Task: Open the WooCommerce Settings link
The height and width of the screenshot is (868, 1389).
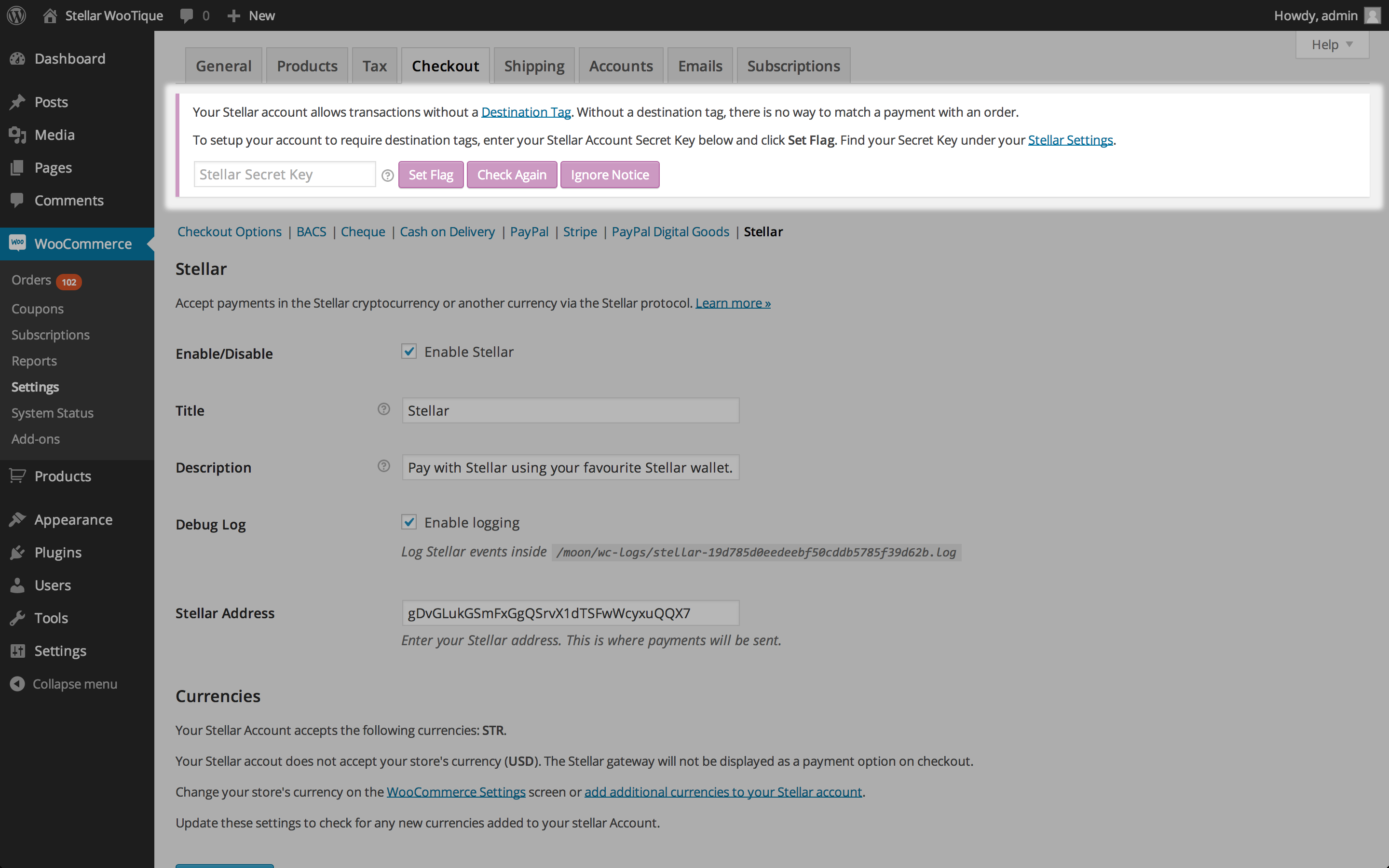Action: point(456,792)
